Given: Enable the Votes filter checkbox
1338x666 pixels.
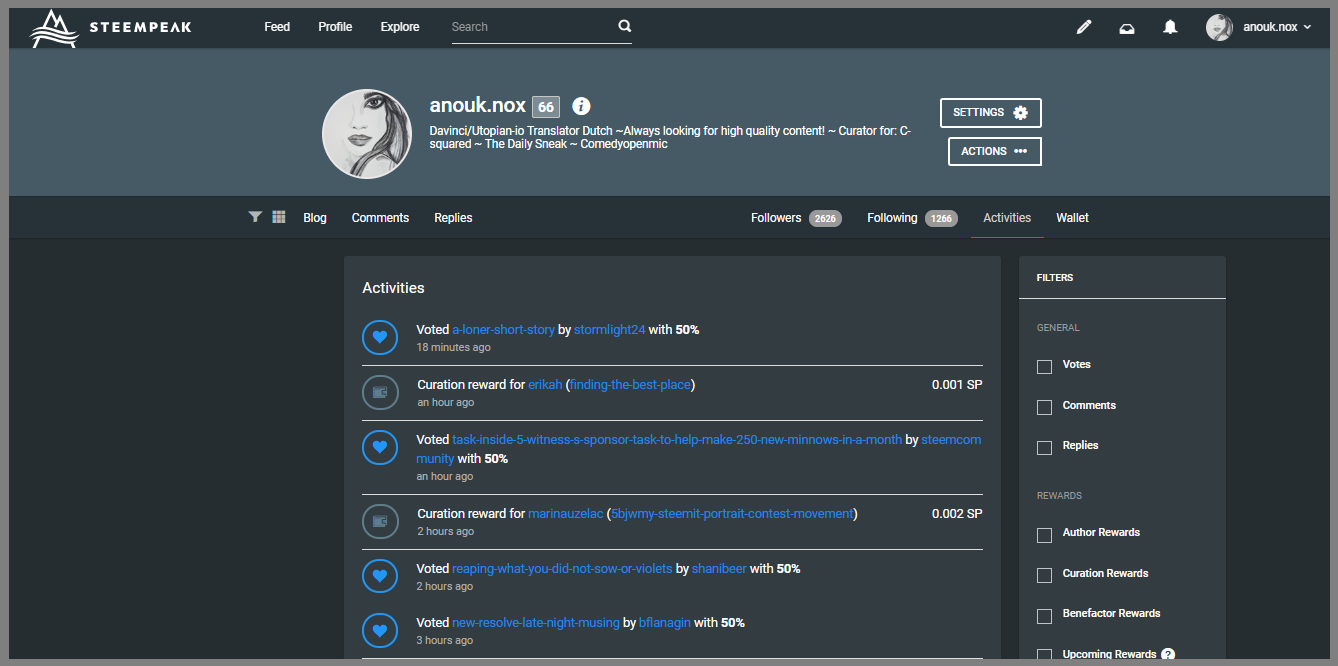Looking at the screenshot, I should pos(1045,367).
